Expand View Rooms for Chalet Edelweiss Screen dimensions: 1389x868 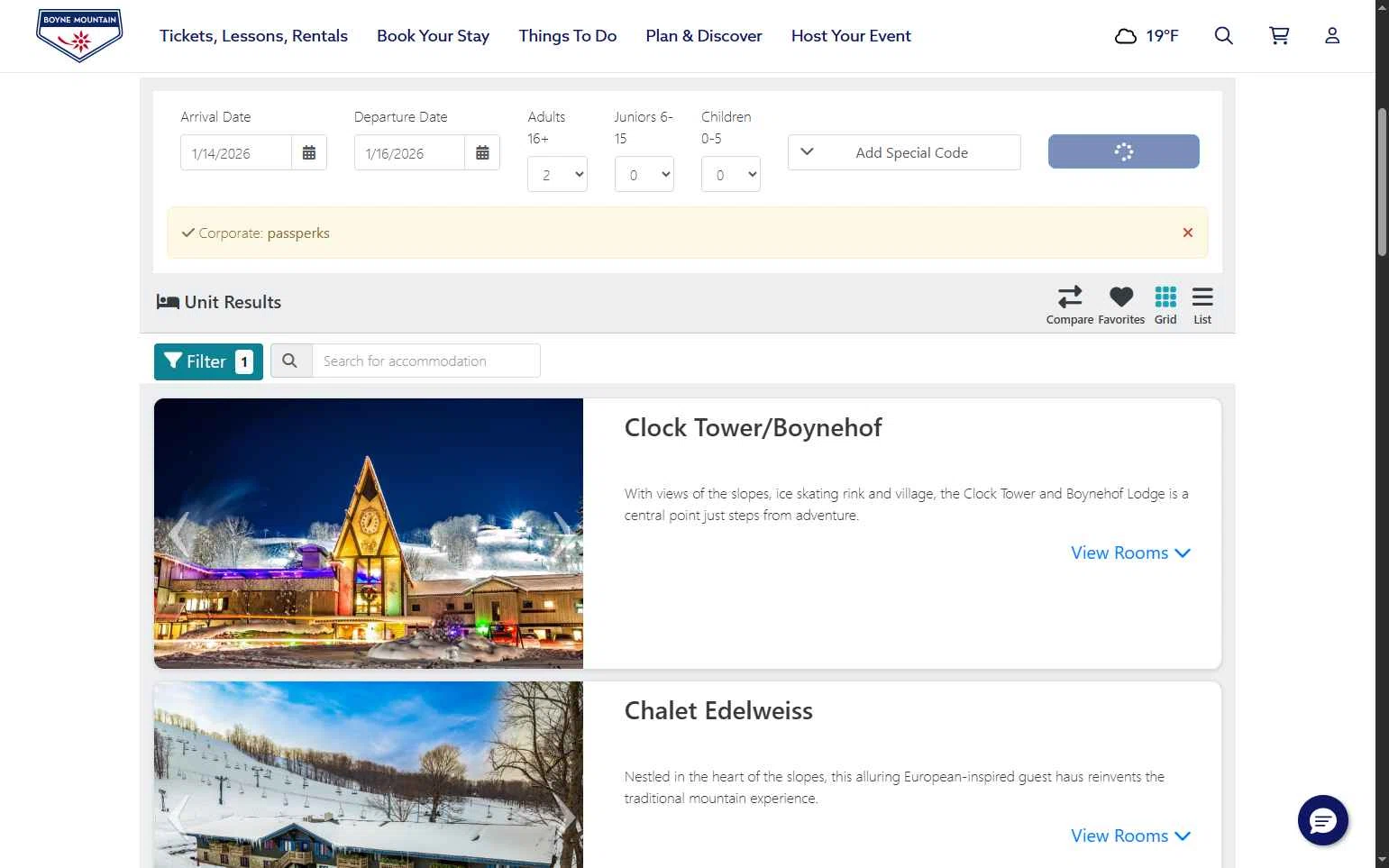[1130, 836]
